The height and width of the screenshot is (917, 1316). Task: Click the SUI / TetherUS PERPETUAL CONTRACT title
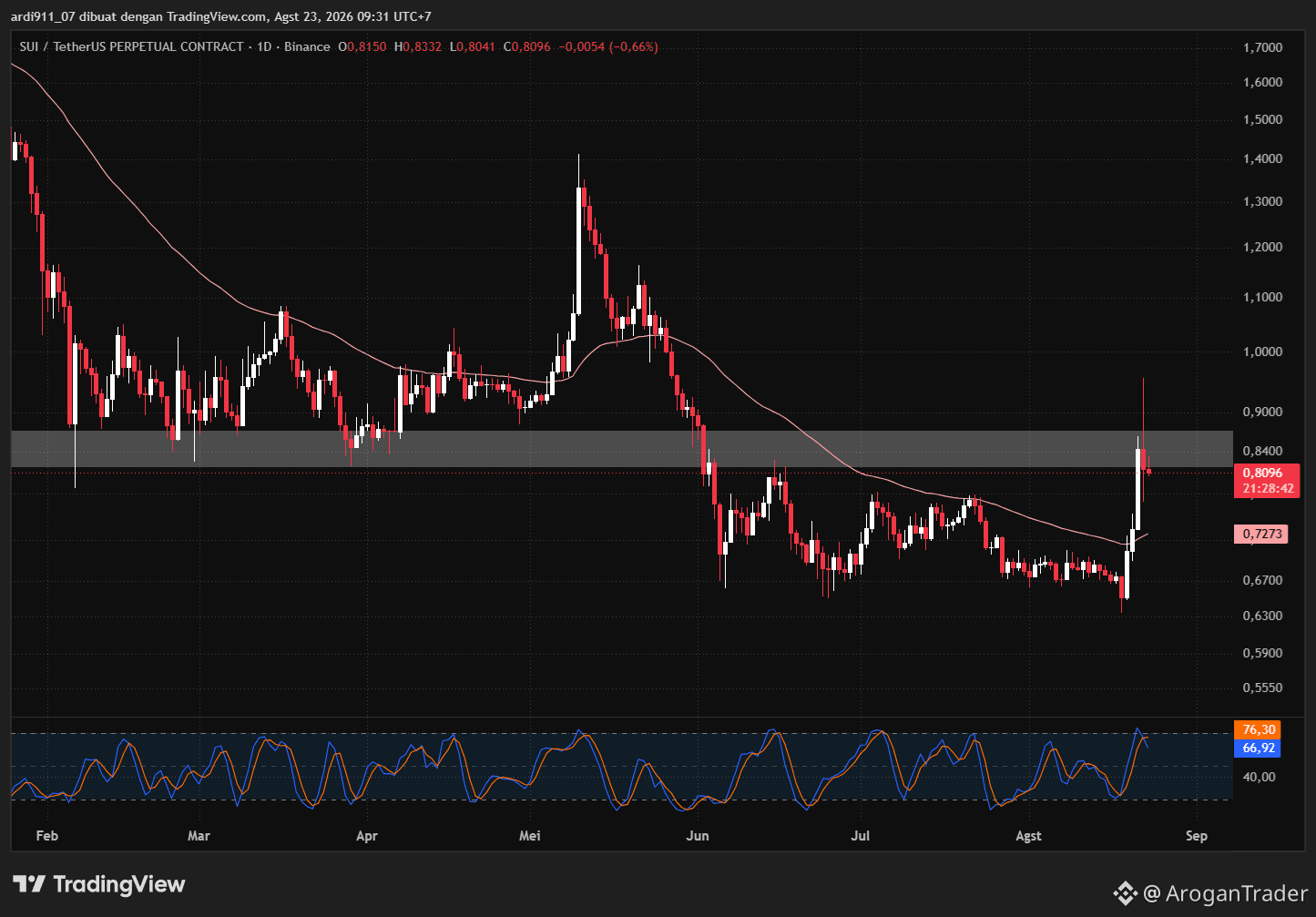coord(131,46)
